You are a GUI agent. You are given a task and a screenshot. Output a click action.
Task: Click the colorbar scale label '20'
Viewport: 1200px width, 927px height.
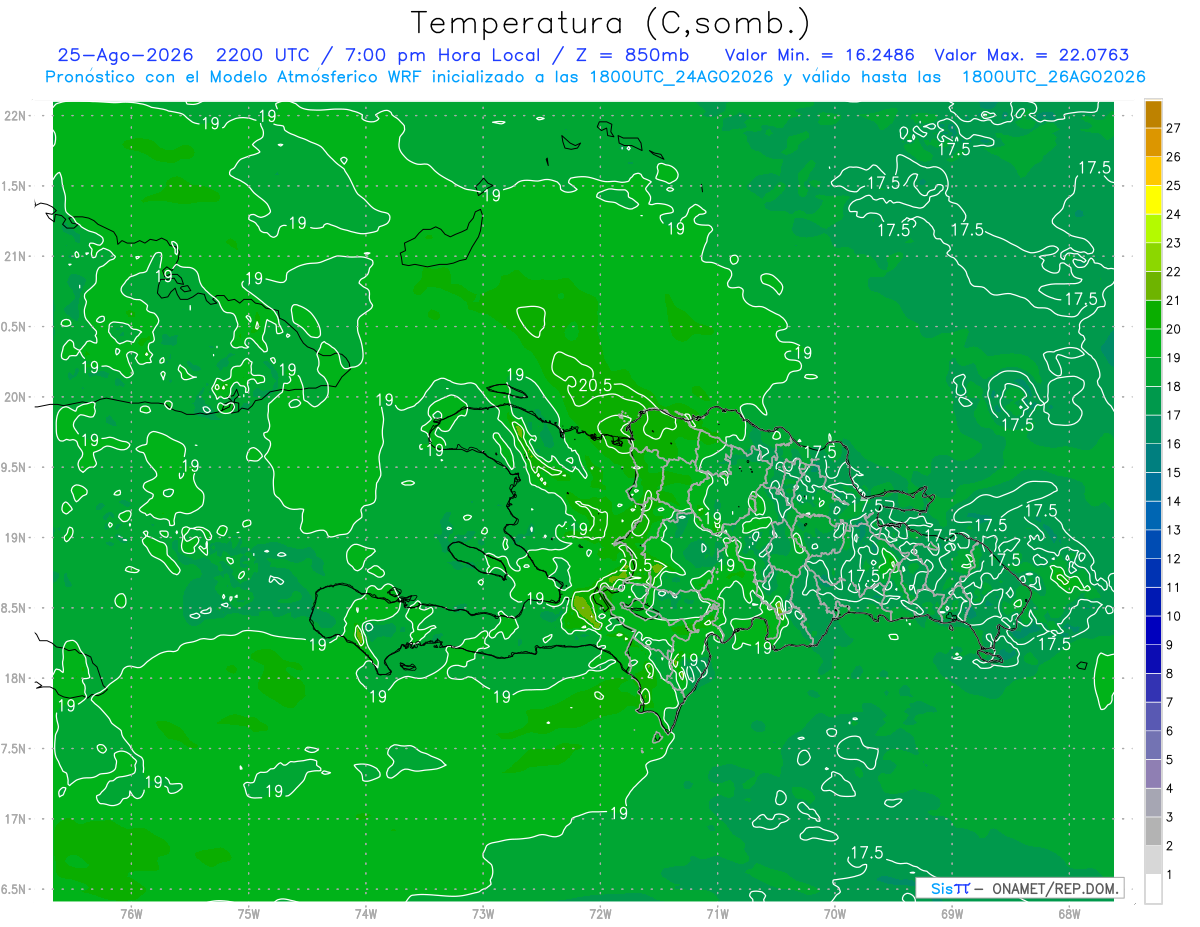(1174, 329)
